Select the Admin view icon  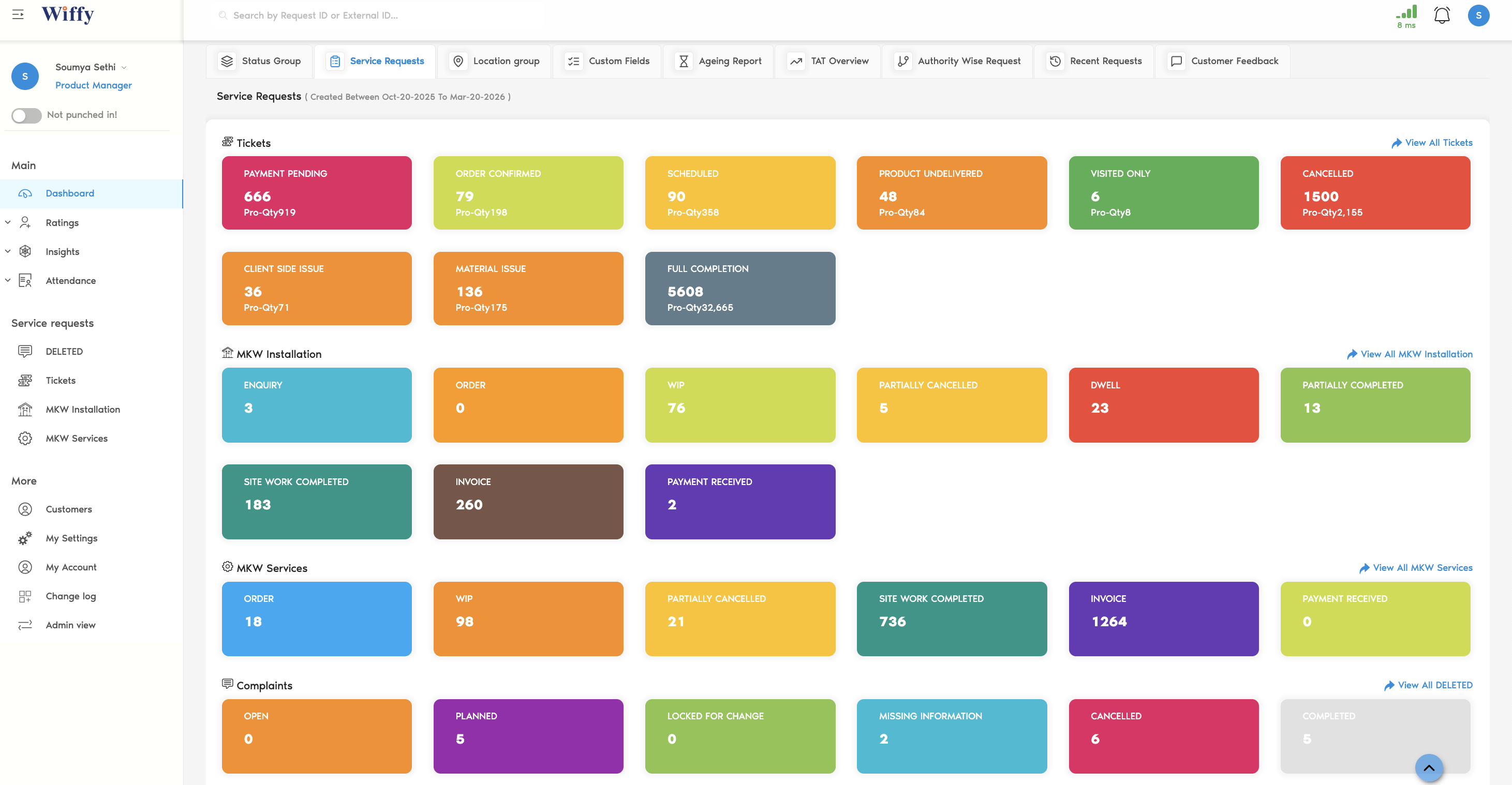(x=25, y=625)
